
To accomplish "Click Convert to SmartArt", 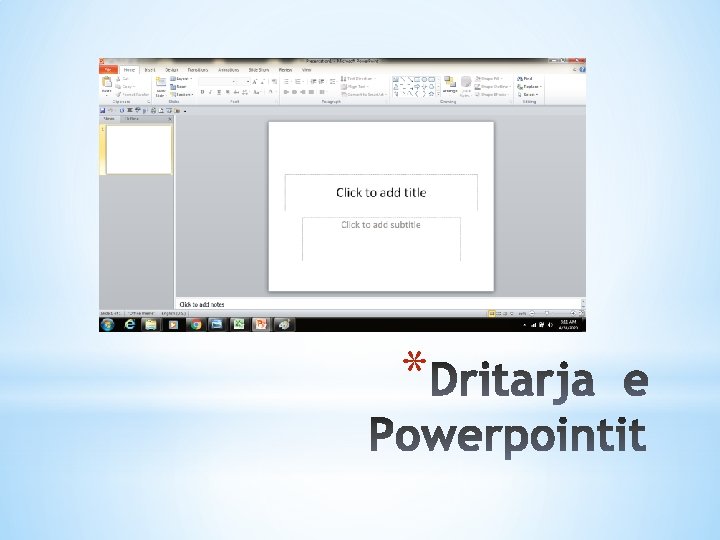I will pos(365,95).
